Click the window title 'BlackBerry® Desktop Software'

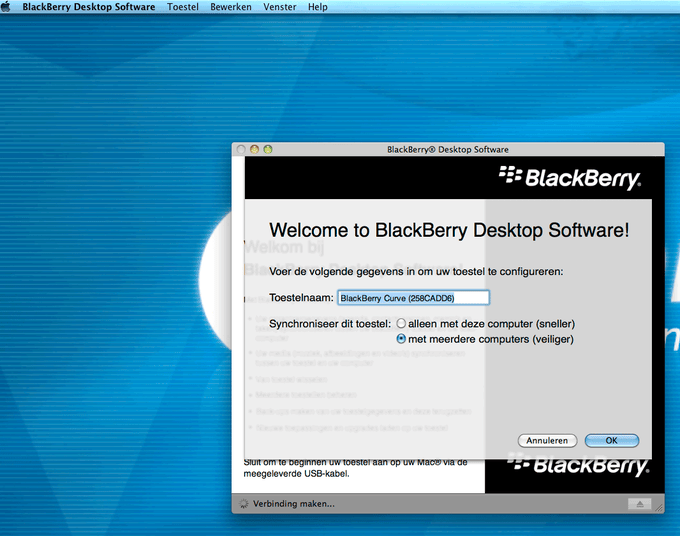(448, 150)
